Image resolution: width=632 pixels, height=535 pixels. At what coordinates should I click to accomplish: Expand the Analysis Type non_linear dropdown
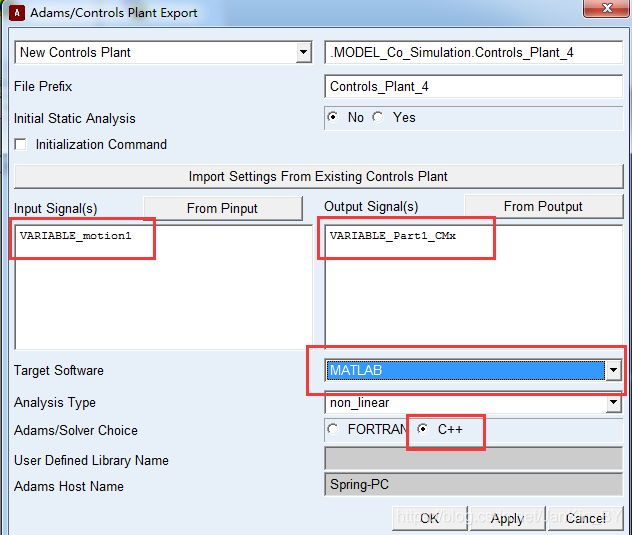pos(612,403)
